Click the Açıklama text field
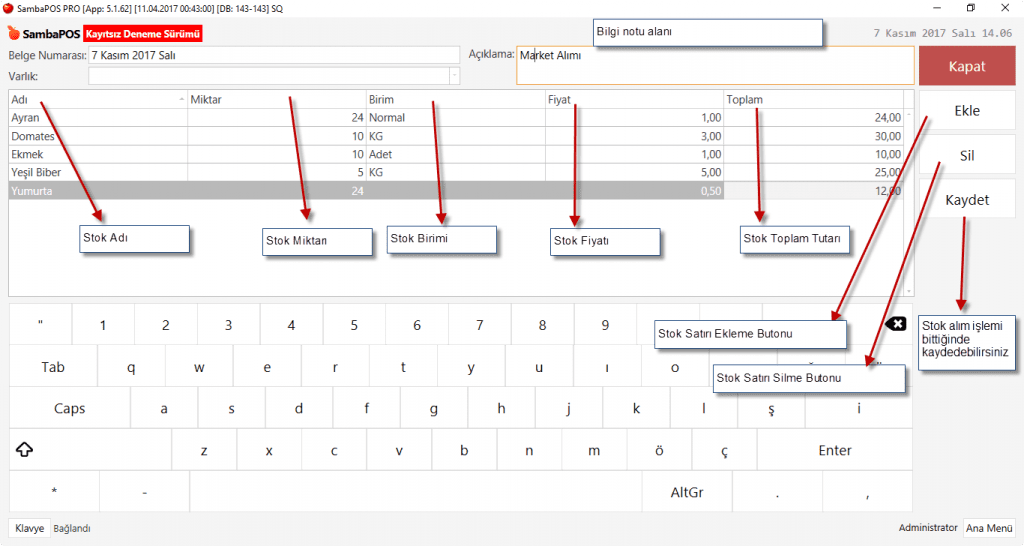This screenshot has height=546, width=1024. coord(714,66)
